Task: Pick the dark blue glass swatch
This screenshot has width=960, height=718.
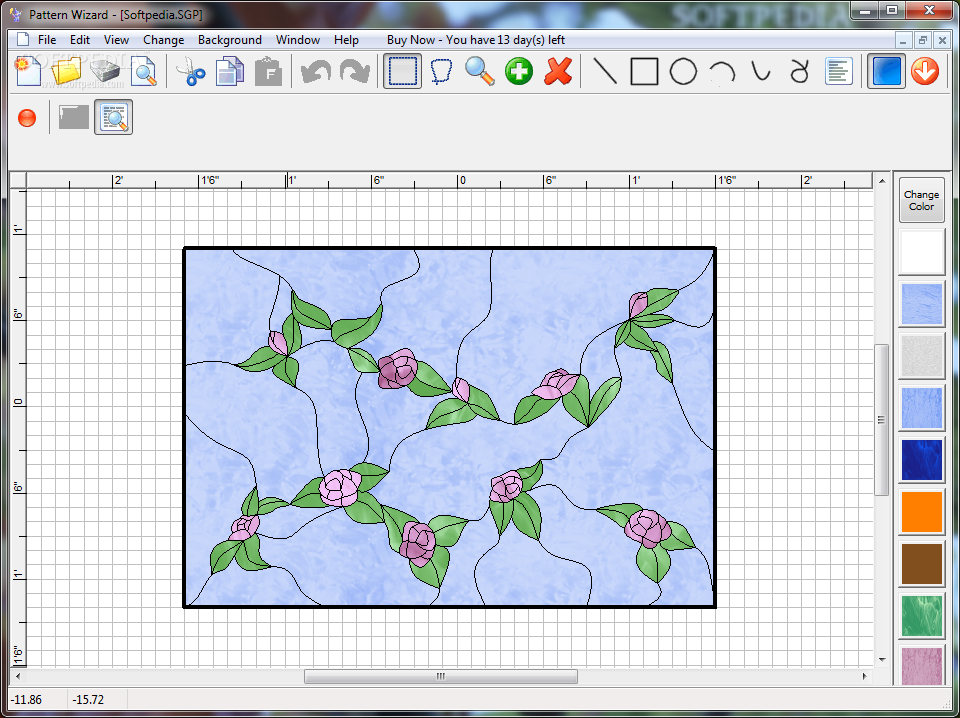Action: [921, 460]
